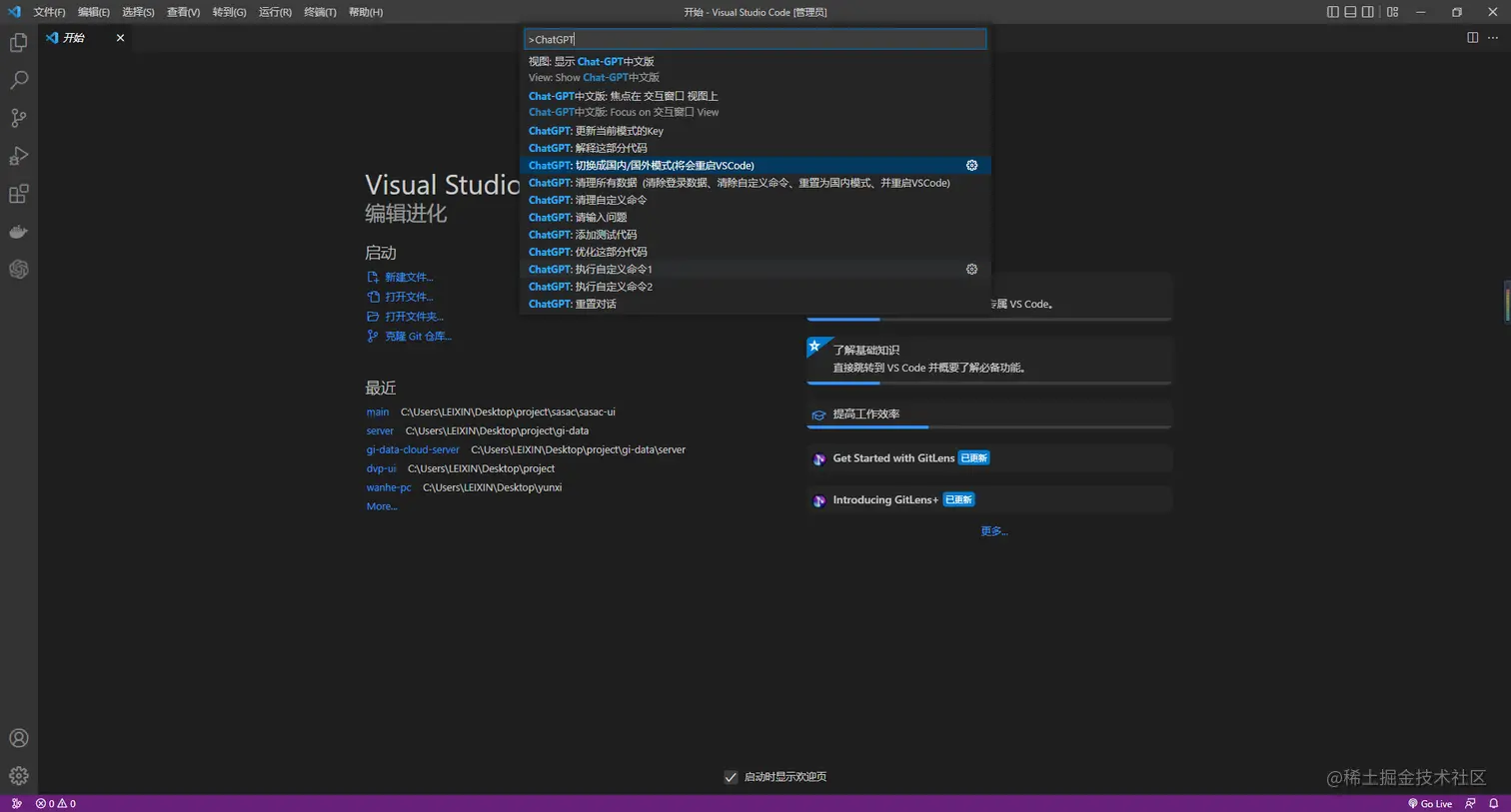Viewport: 1511px width, 812px height.
Task: Select 视图: 显示 Chat-GPT中文版 command
Action: (755, 69)
